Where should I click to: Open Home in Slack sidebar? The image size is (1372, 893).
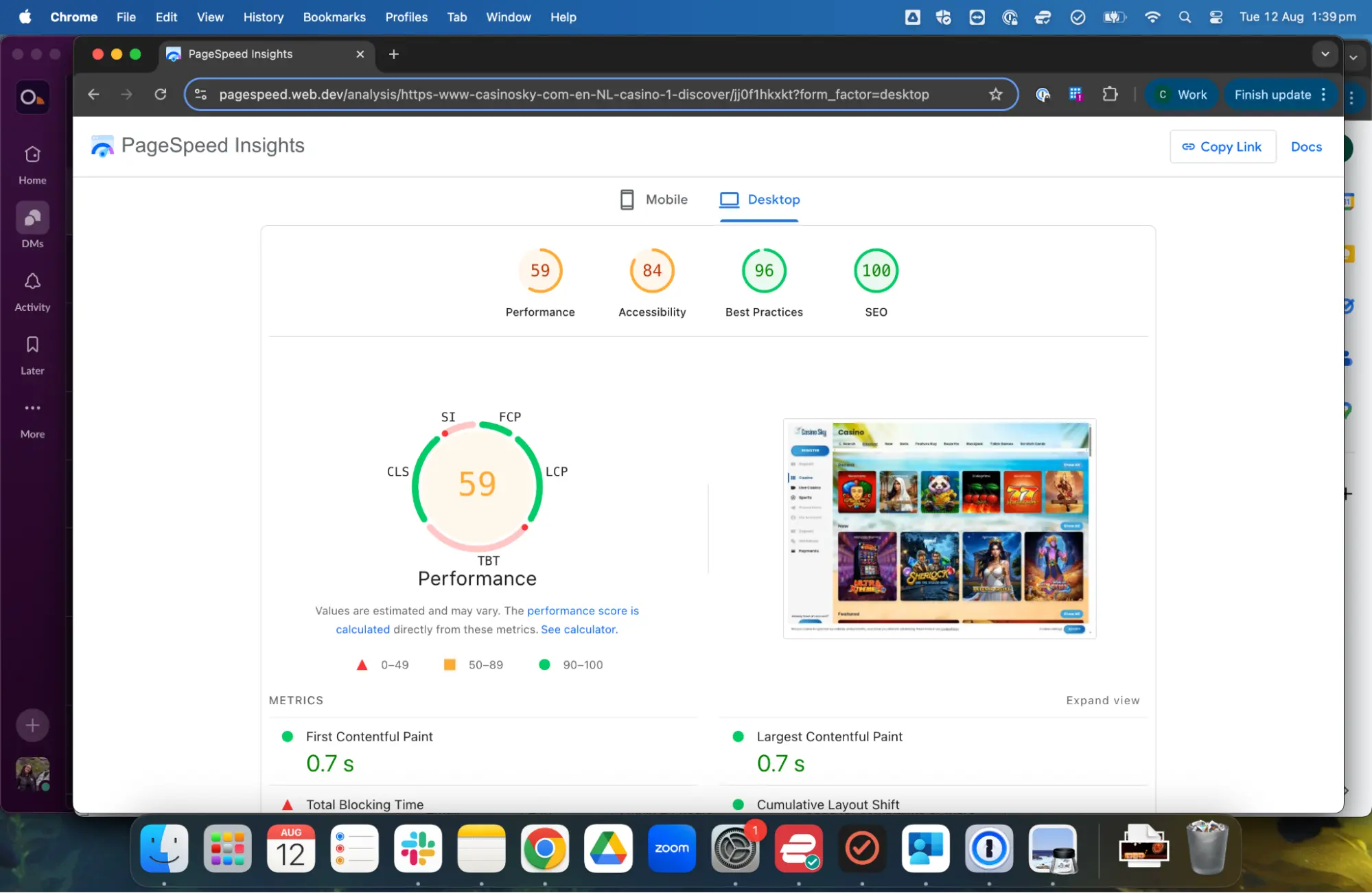[32, 165]
